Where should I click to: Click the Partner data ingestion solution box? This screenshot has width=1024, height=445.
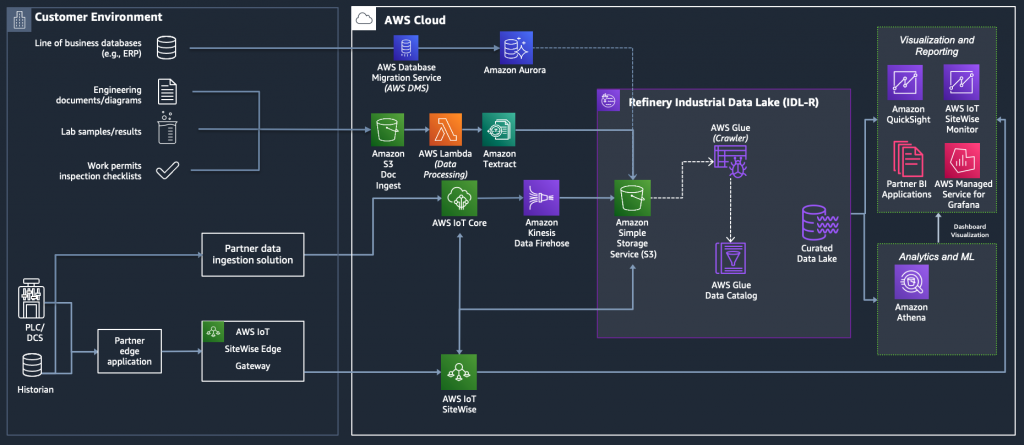[x=253, y=255]
